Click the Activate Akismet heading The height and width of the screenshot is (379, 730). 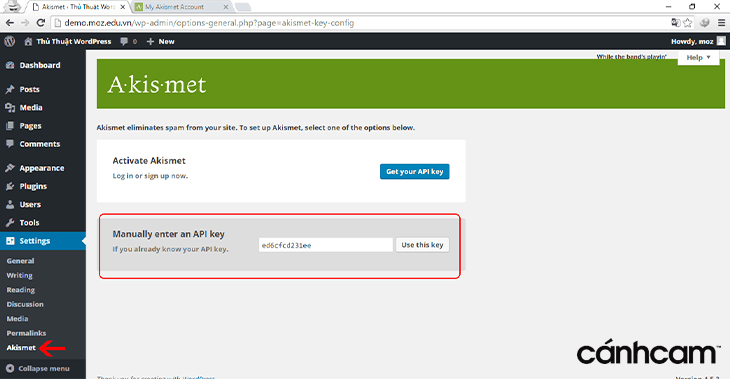click(x=149, y=161)
